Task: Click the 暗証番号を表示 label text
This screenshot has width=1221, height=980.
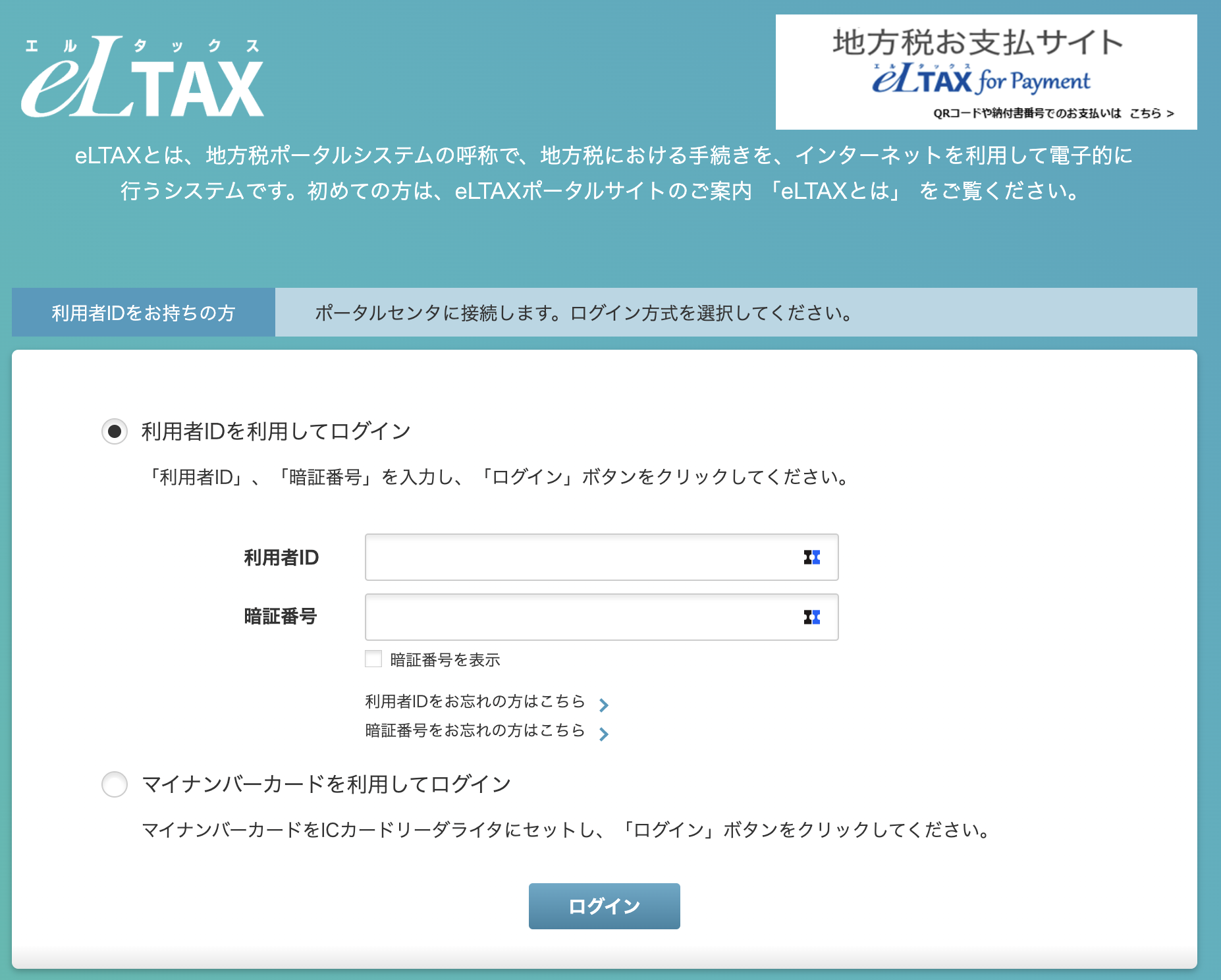Action: pos(445,660)
